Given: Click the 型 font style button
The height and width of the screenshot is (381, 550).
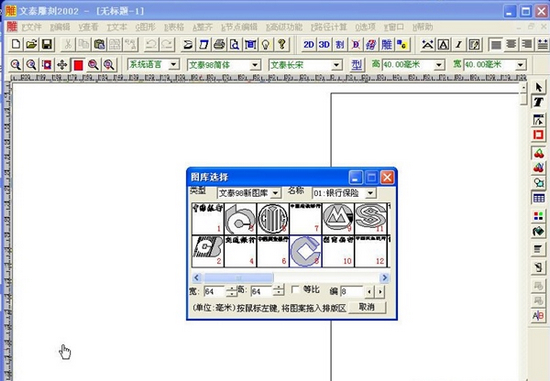Looking at the screenshot, I should tap(357, 65).
